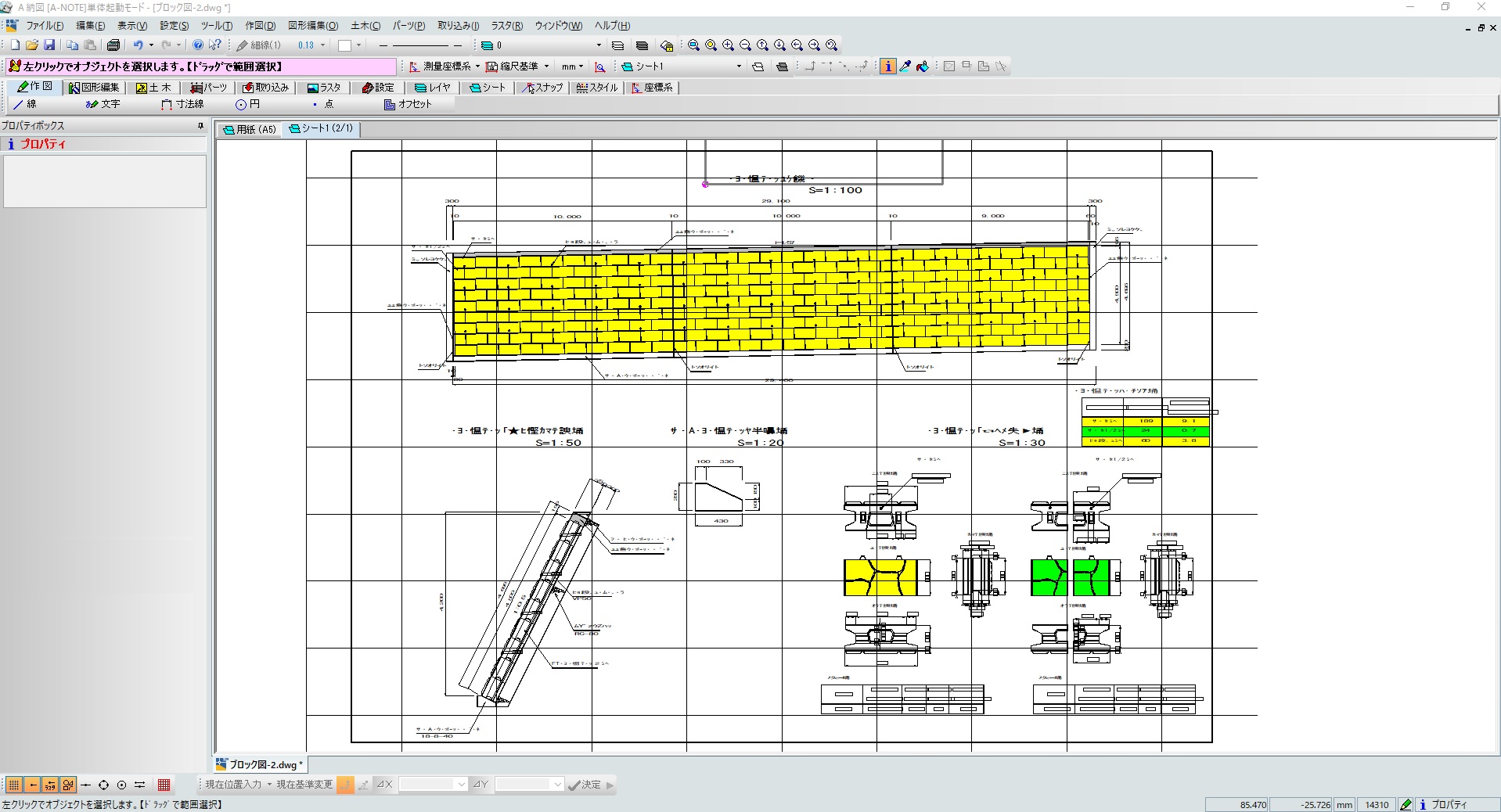Click the Undo arrow icon
The image size is (1501, 812).
pyautogui.click(x=138, y=45)
